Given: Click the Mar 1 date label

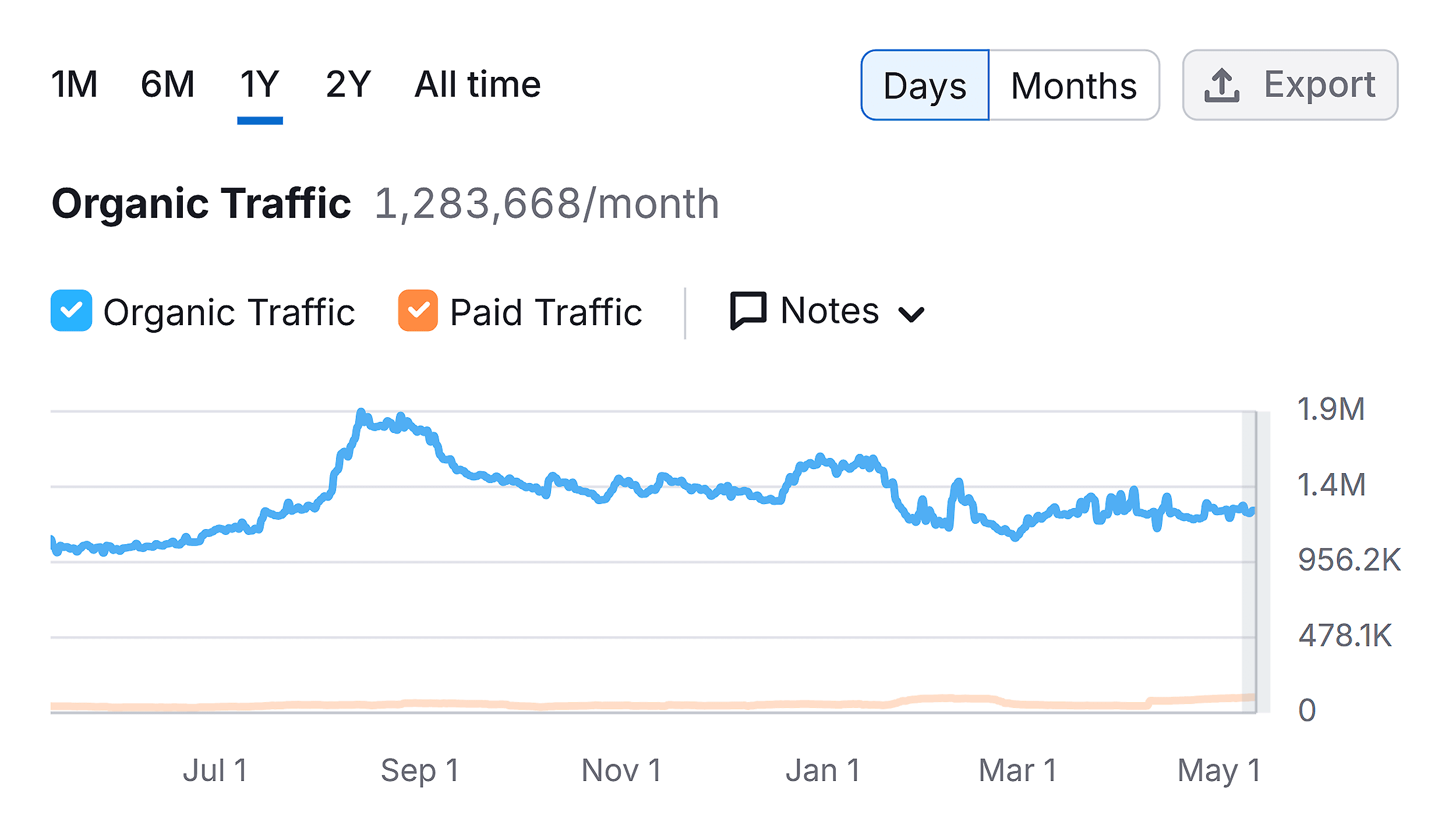Looking at the screenshot, I should click(1017, 770).
